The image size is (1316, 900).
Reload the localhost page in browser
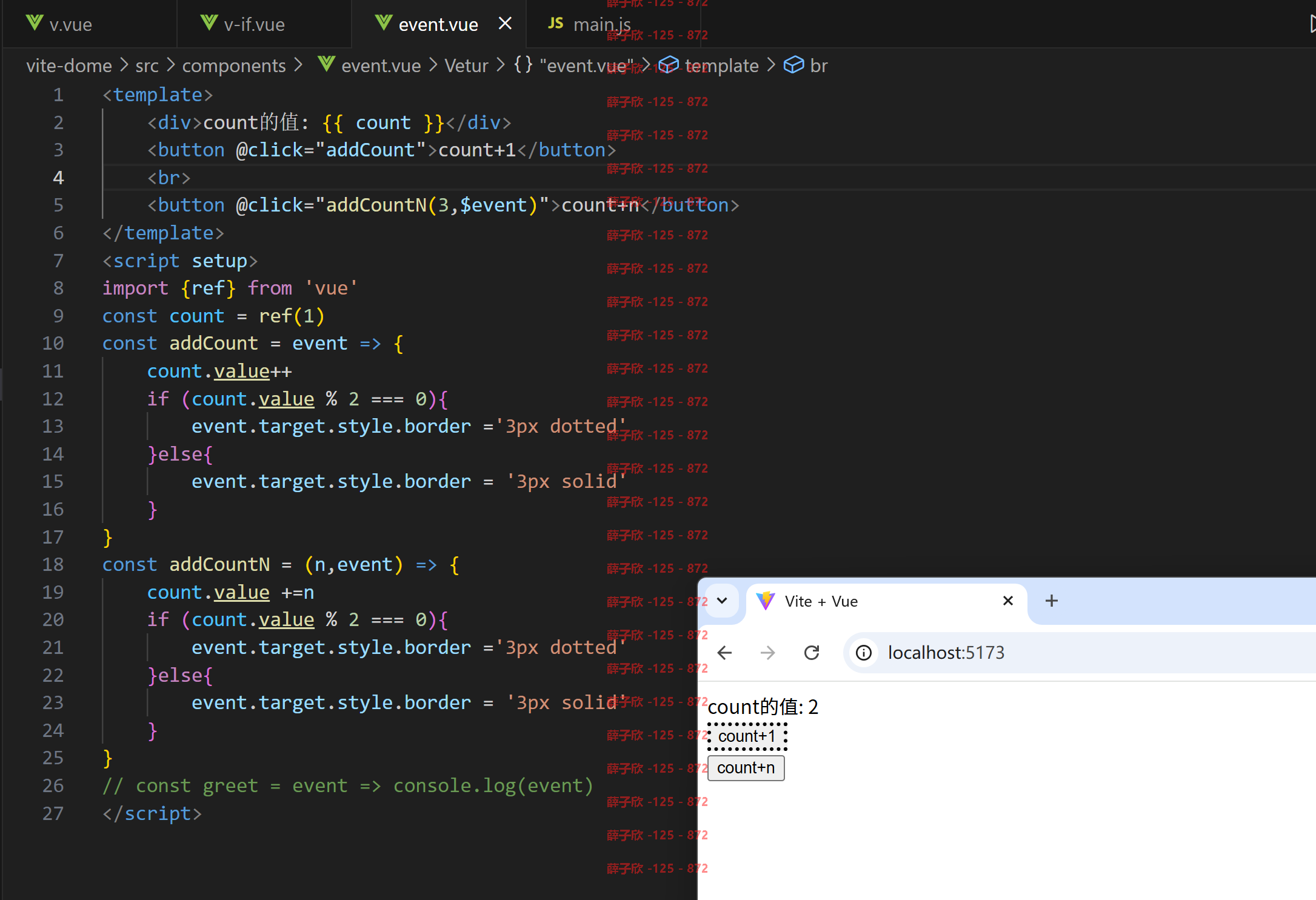[x=812, y=653]
